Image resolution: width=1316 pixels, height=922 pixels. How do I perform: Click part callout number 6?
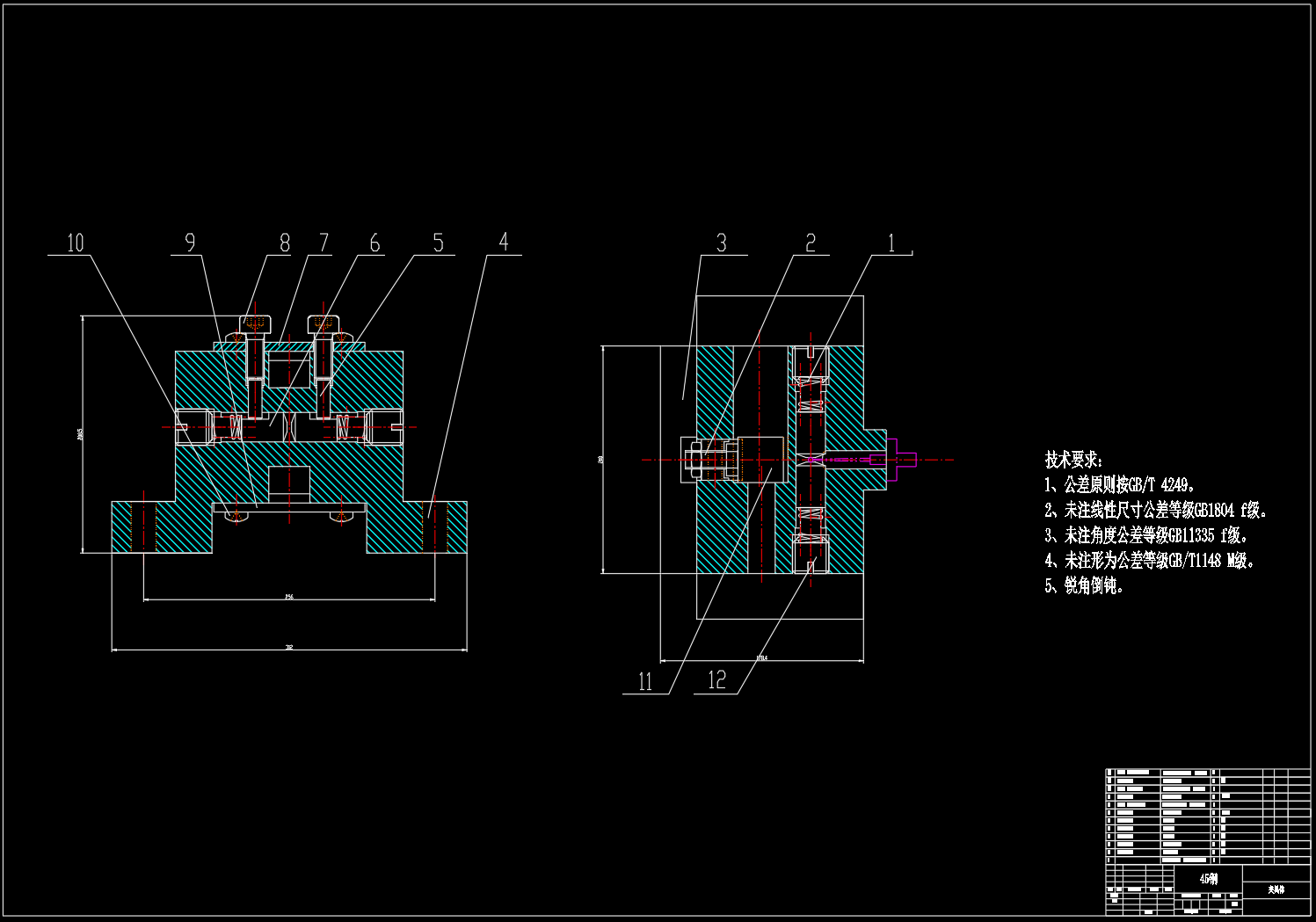(x=375, y=243)
